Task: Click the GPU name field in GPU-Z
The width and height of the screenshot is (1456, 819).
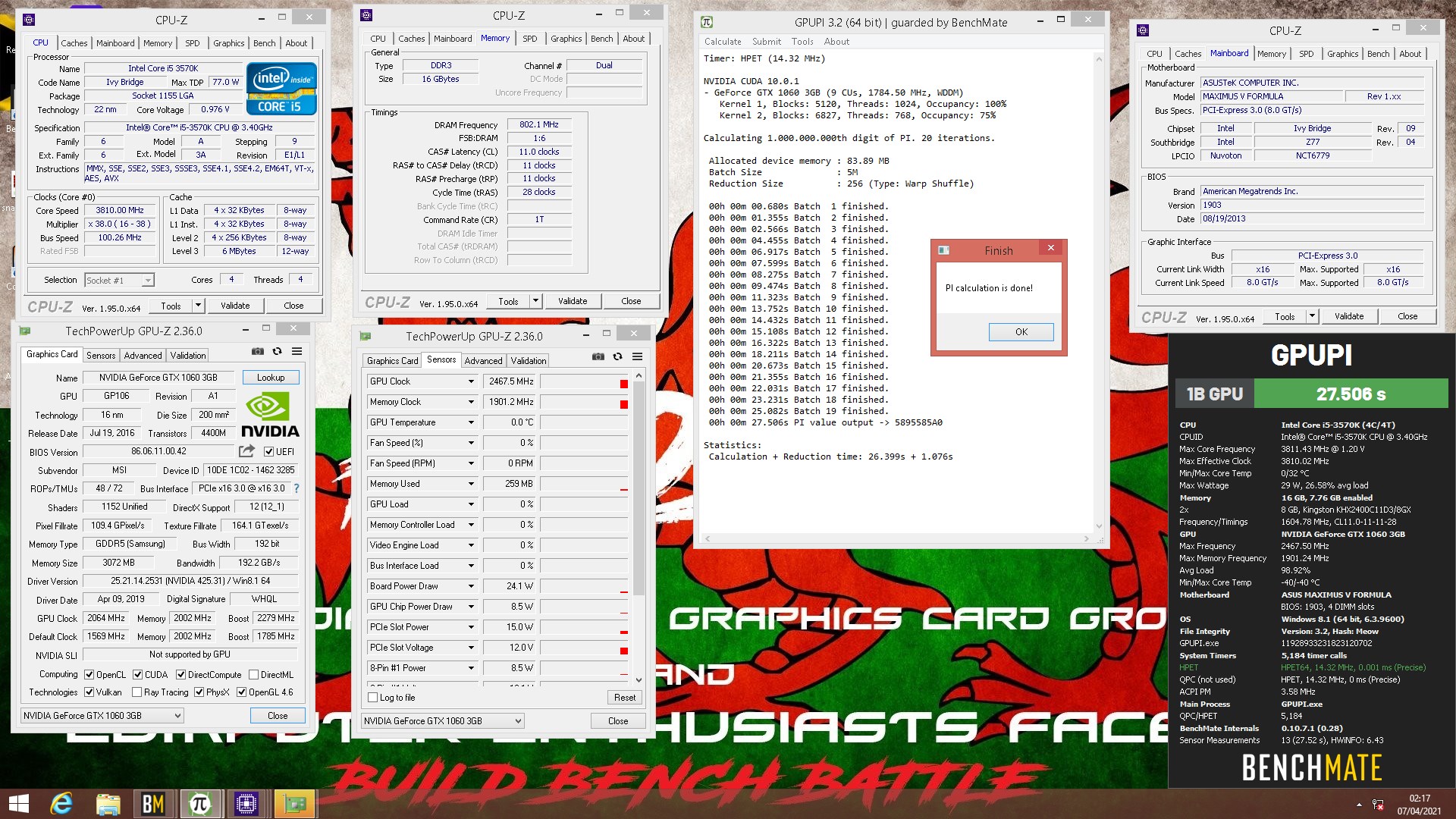Action: (x=158, y=378)
